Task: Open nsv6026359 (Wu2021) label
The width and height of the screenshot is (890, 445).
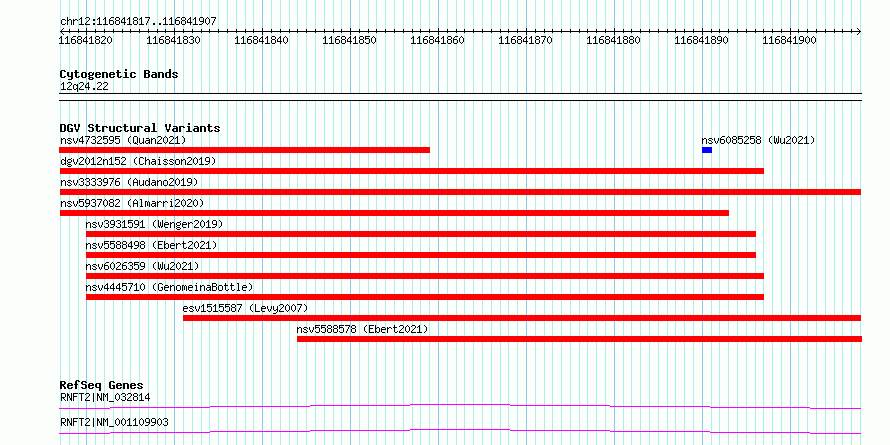Action: pos(142,266)
